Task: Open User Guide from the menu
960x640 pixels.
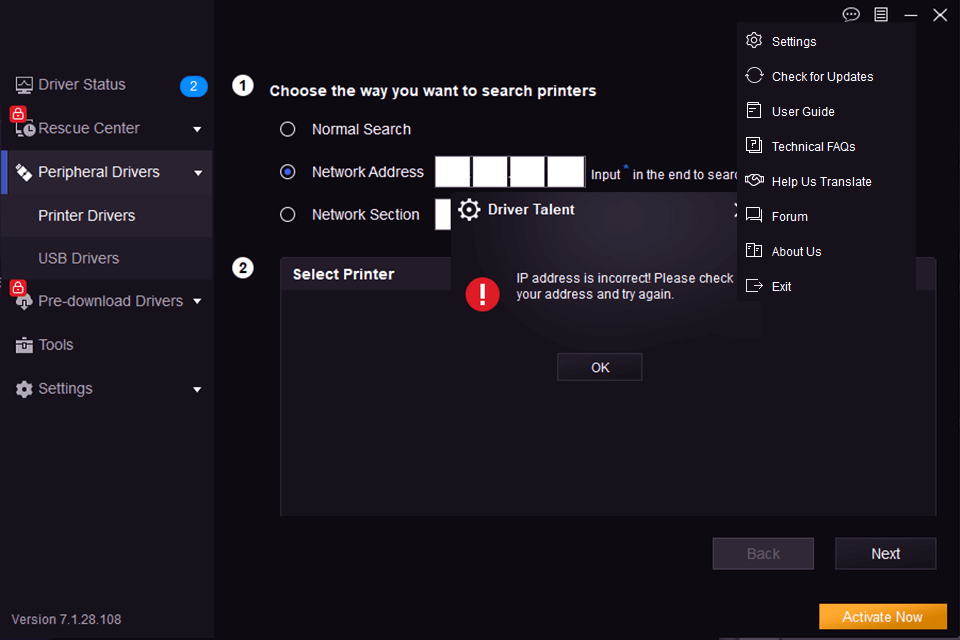Action: pos(803,111)
